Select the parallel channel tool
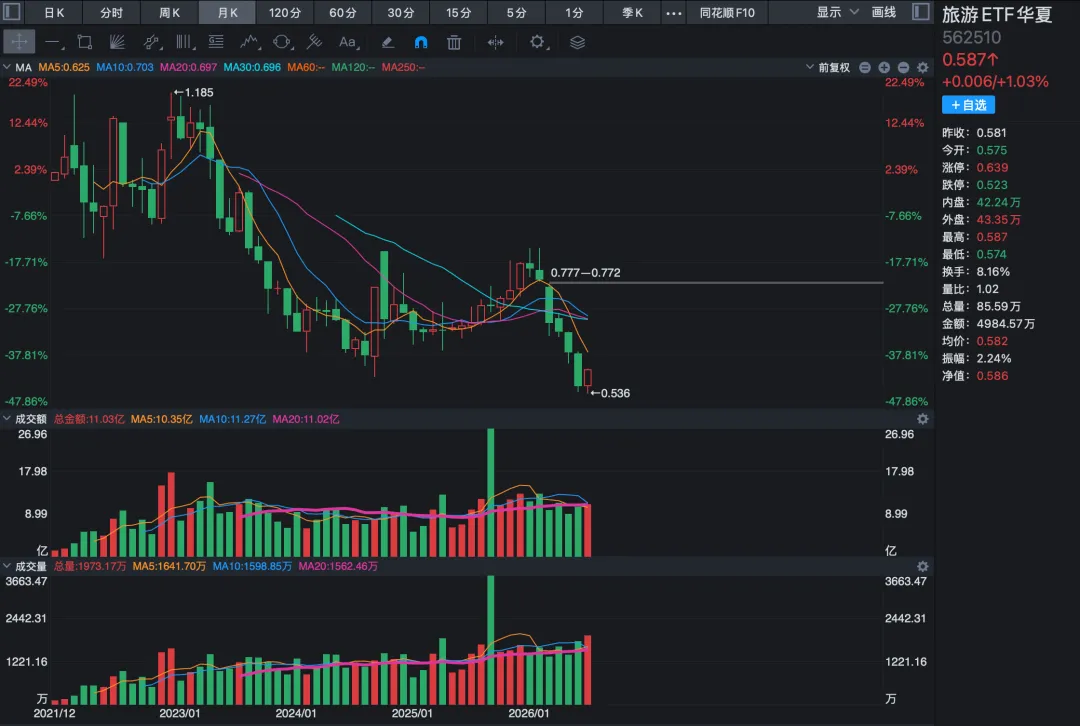 (x=151, y=42)
